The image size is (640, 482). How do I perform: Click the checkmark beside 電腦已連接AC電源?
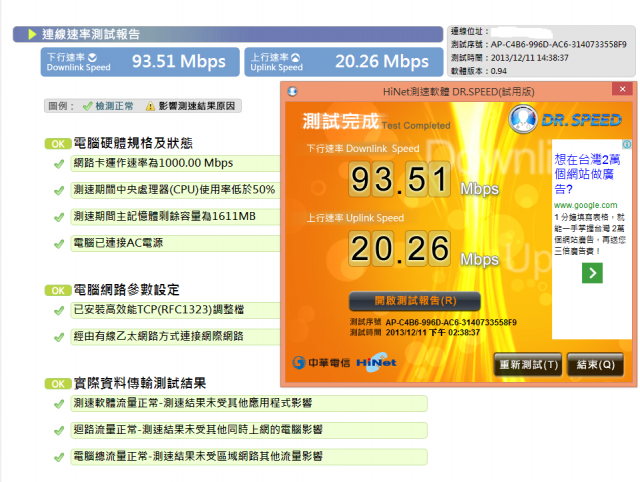coord(59,244)
